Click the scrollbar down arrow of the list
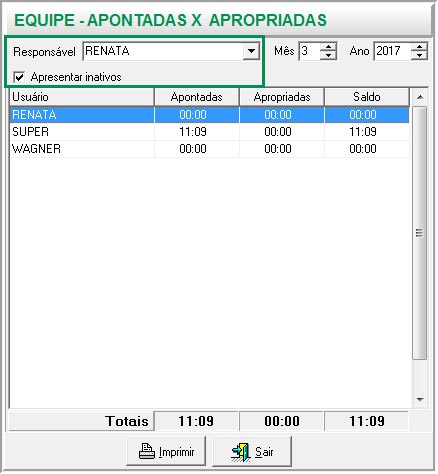This screenshot has height=474, width=438. [420, 399]
